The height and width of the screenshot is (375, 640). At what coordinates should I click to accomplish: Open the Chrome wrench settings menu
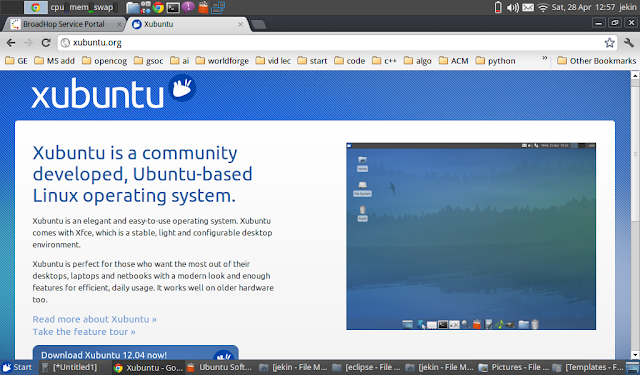[x=629, y=42]
